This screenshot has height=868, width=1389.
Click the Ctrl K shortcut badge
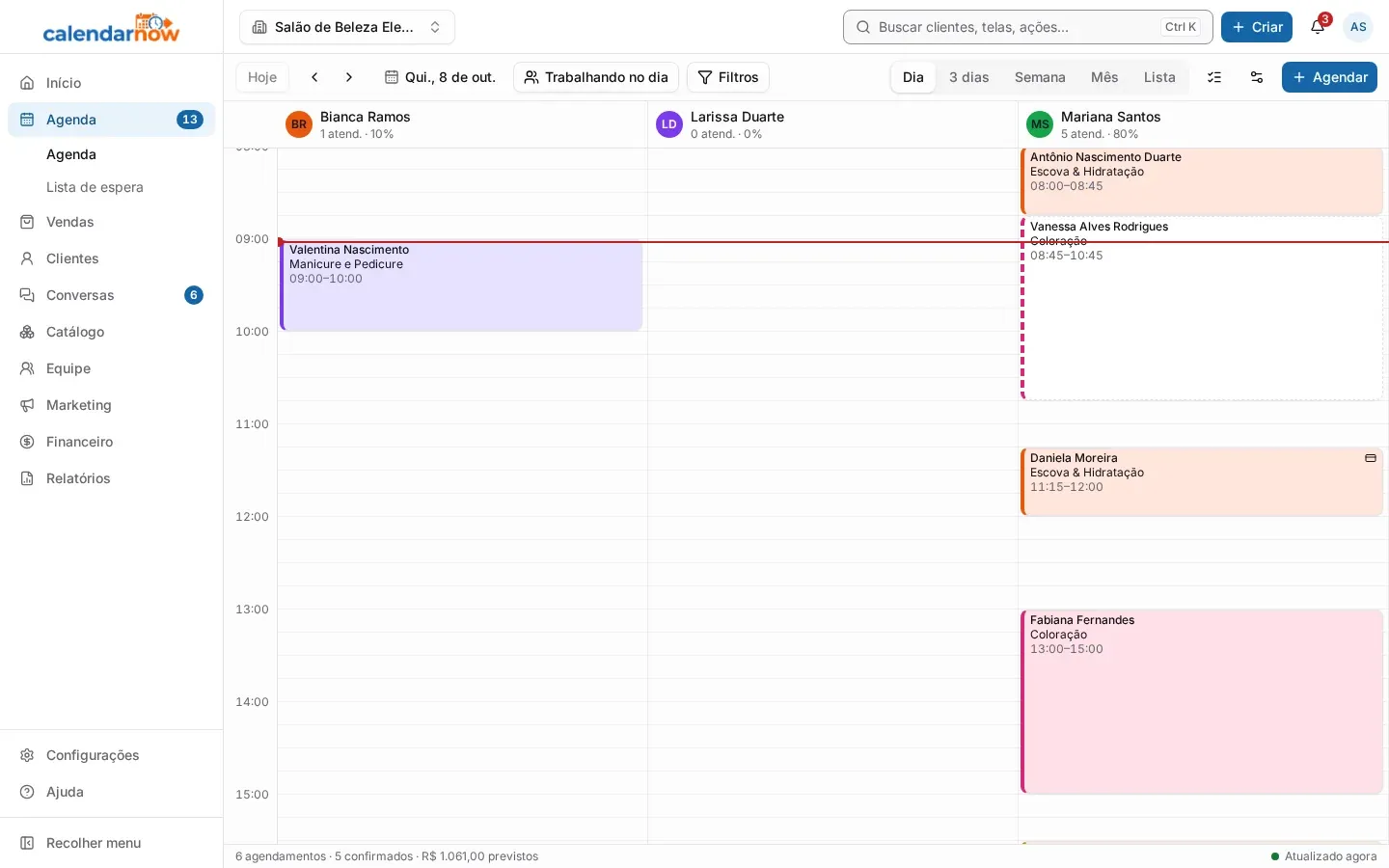[1181, 27]
